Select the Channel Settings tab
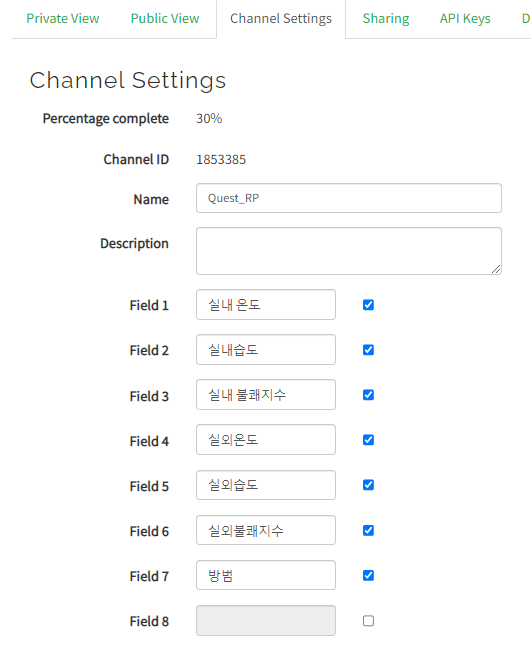This screenshot has width=531, height=647. pyautogui.click(x=281, y=19)
